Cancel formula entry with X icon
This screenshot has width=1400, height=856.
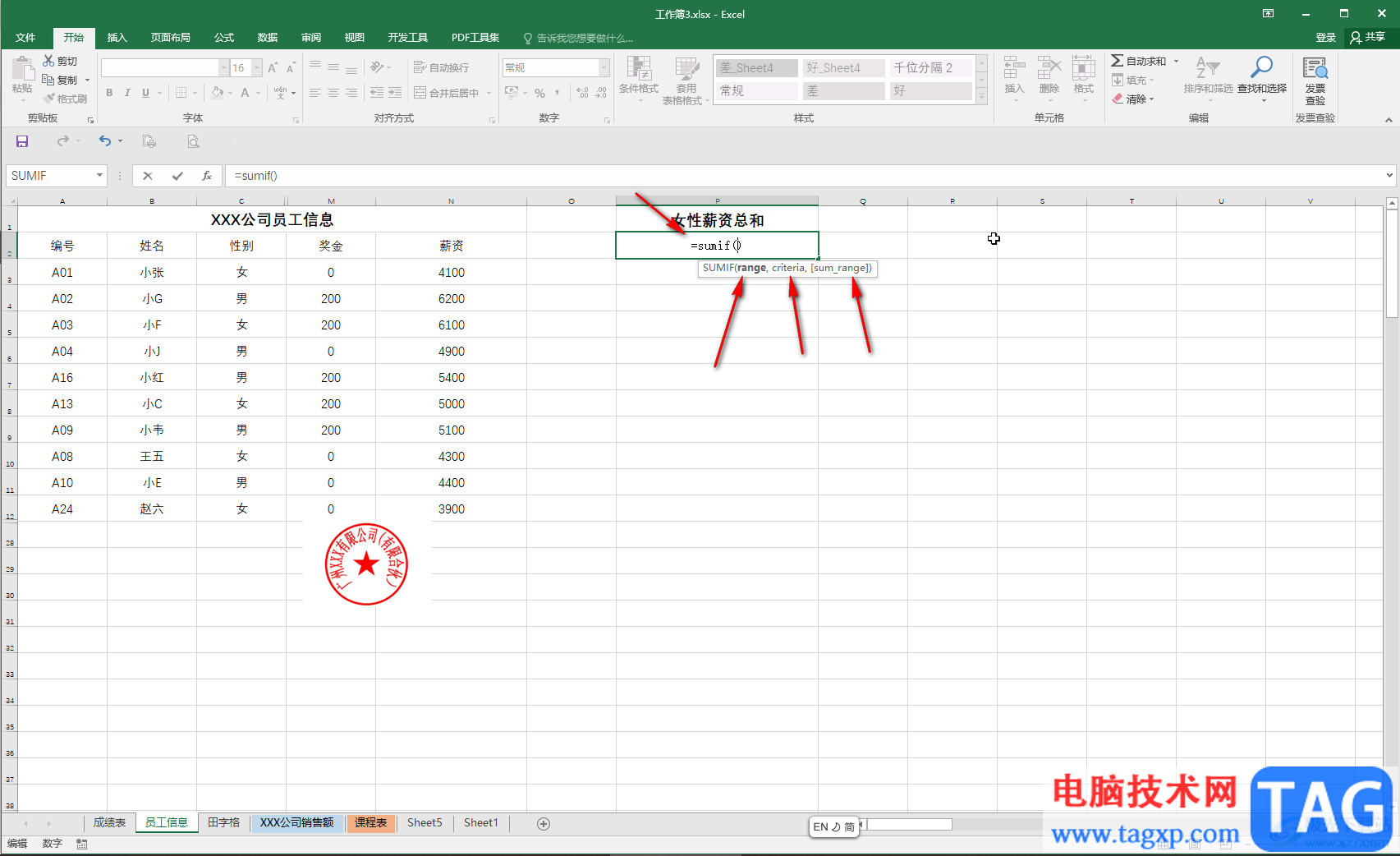coord(148,176)
